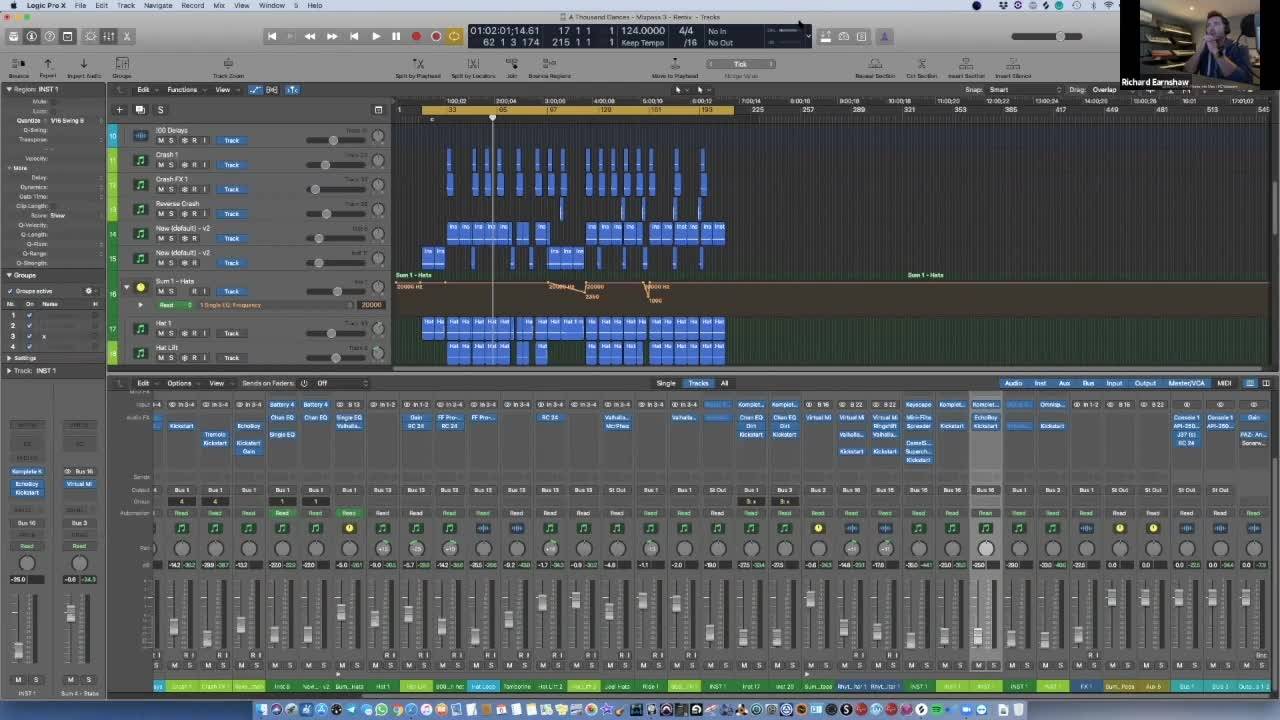Open the Navigate menu in menu bar
Viewport: 1280px width, 720px height.
pyautogui.click(x=157, y=5)
